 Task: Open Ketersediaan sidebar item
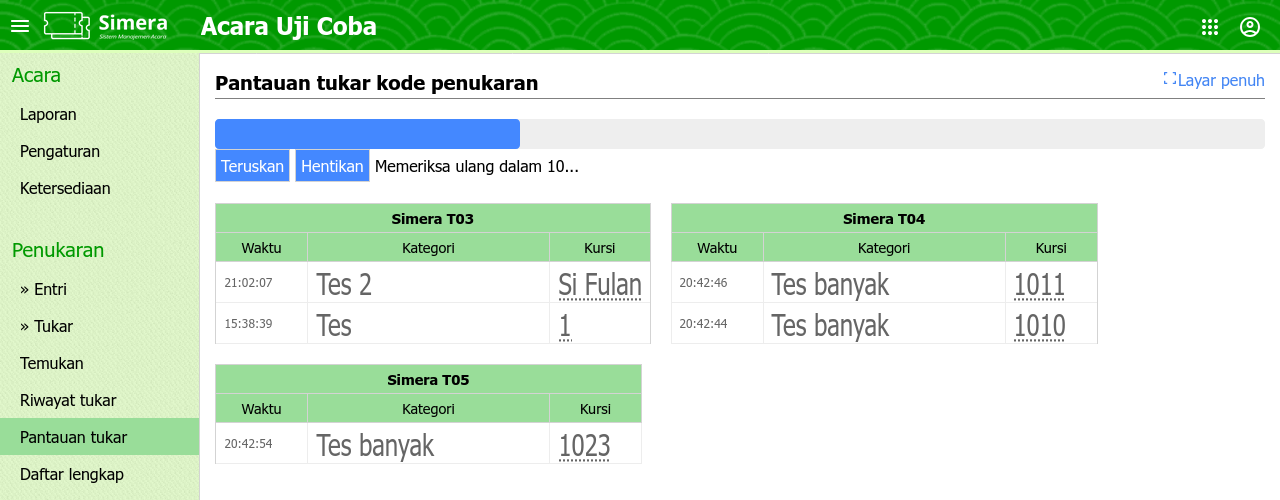click(65, 188)
